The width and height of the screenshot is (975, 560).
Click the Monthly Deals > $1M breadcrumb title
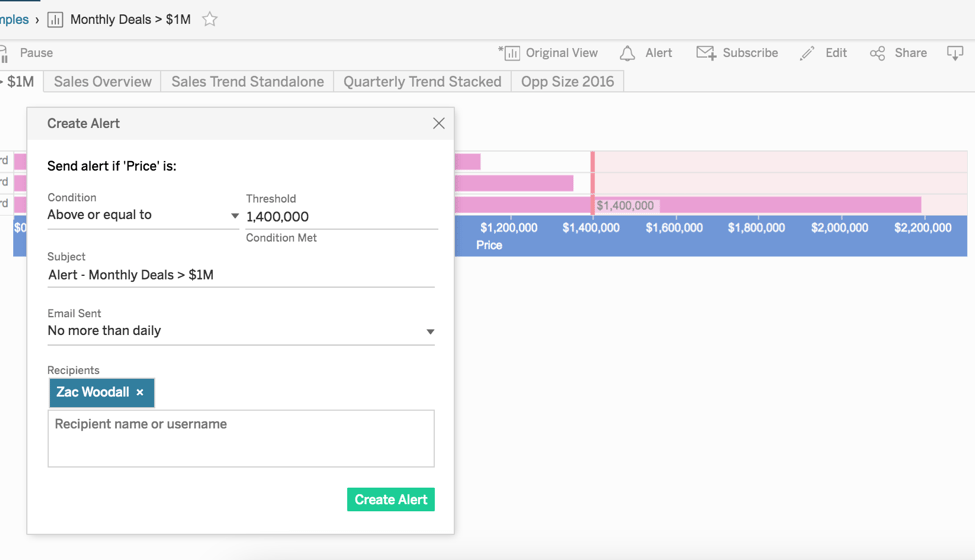(130, 19)
